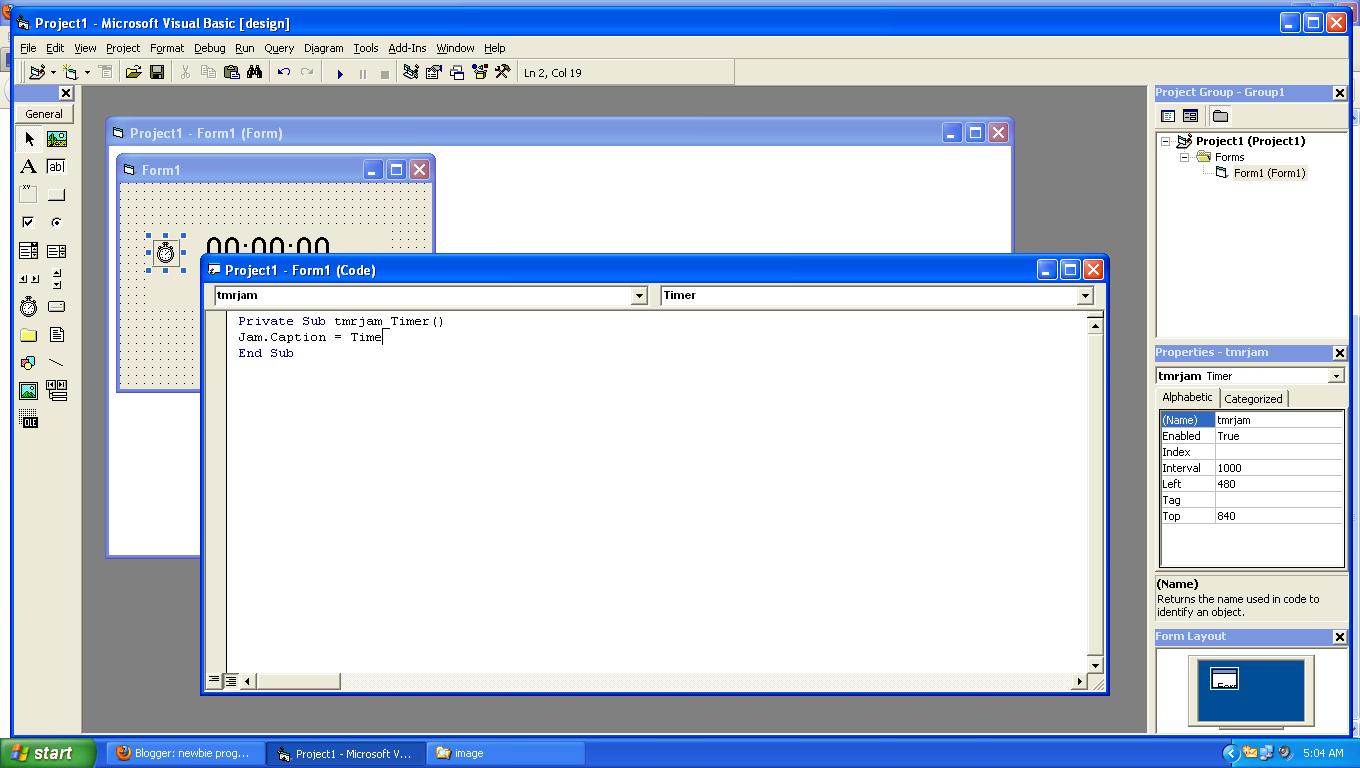Image resolution: width=1360 pixels, height=768 pixels.
Task: Click the Paste toolbar icon
Action: [x=232, y=72]
